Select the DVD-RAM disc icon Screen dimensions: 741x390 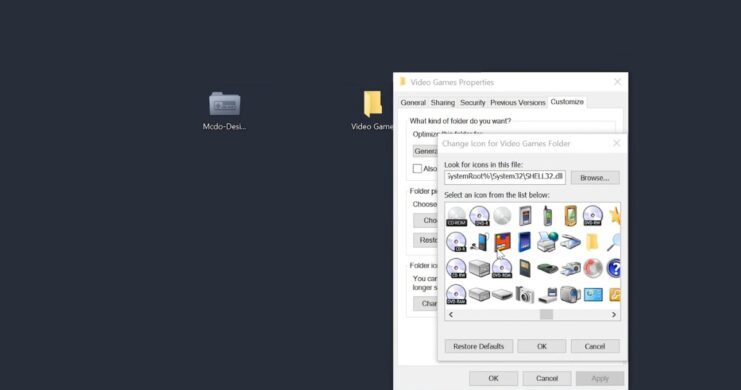(456, 295)
